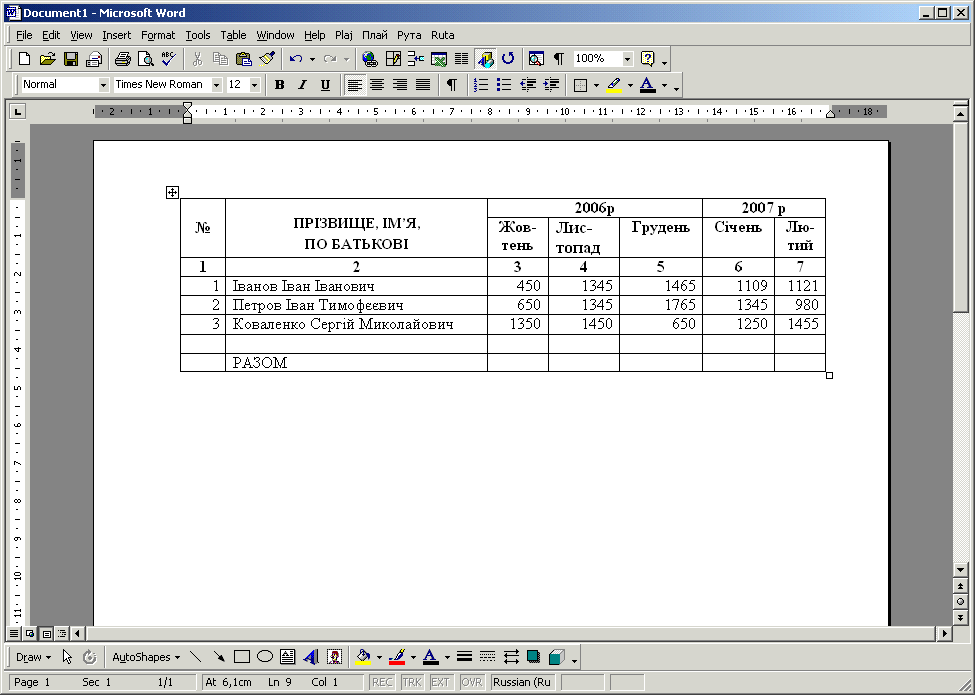Copy the selection

coord(221,59)
